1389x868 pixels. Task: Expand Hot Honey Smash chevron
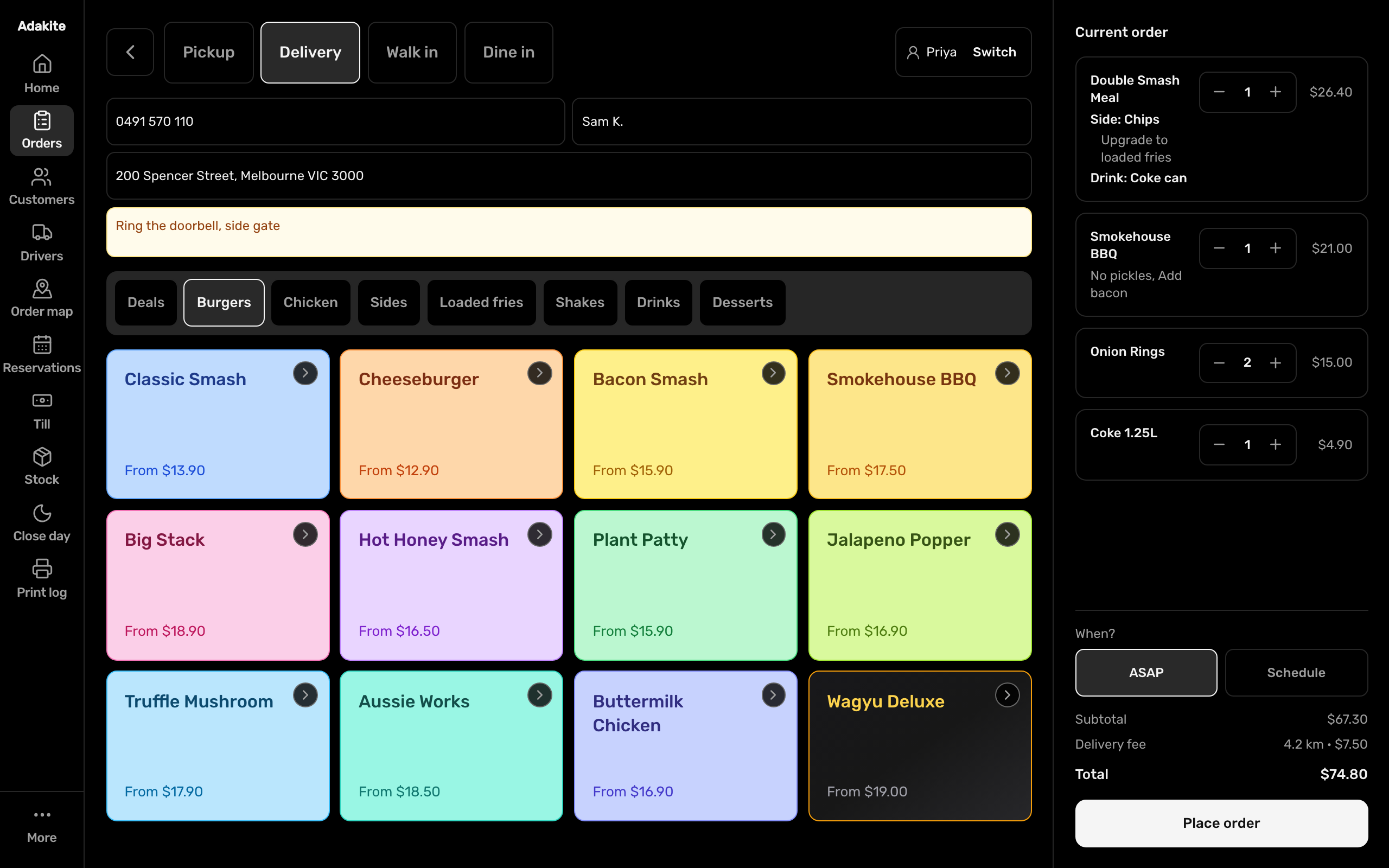(539, 534)
